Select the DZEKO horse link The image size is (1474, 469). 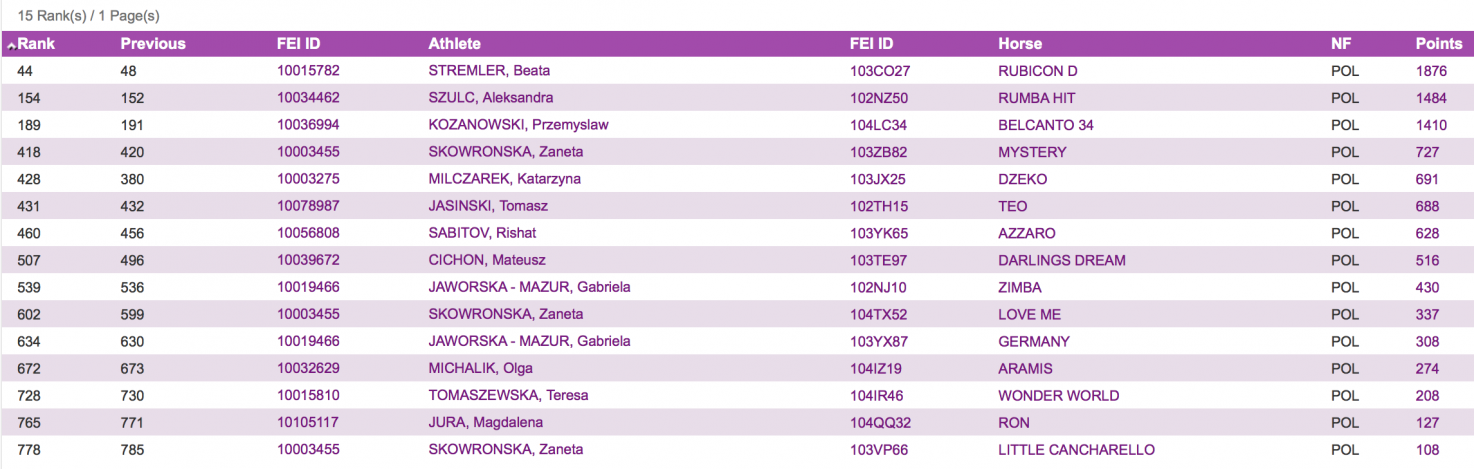point(1020,179)
